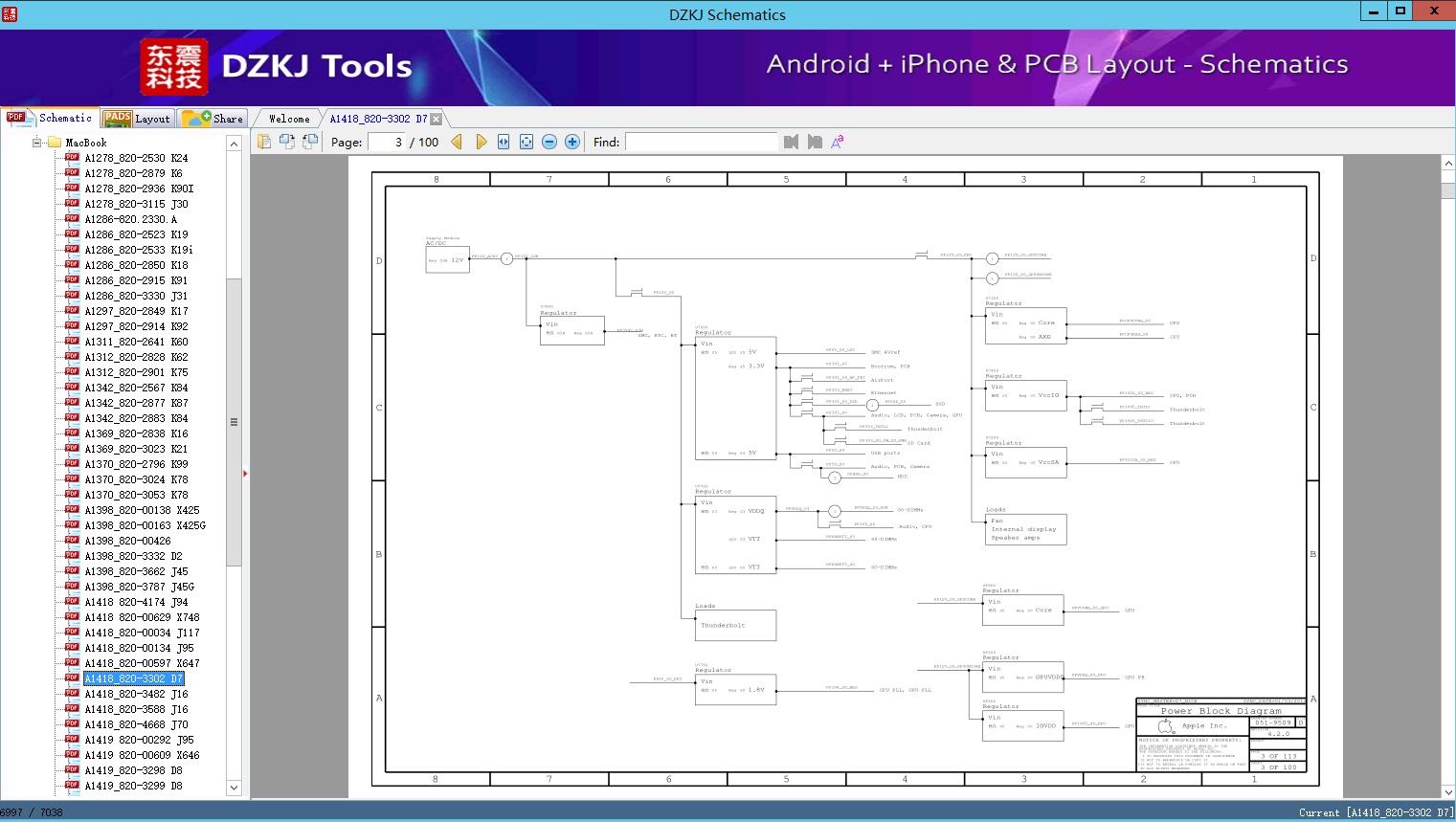Select A1286-820.2330.A in tree
Image resolution: width=1456 pixels, height=822 pixels.
click(x=130, y=219)
